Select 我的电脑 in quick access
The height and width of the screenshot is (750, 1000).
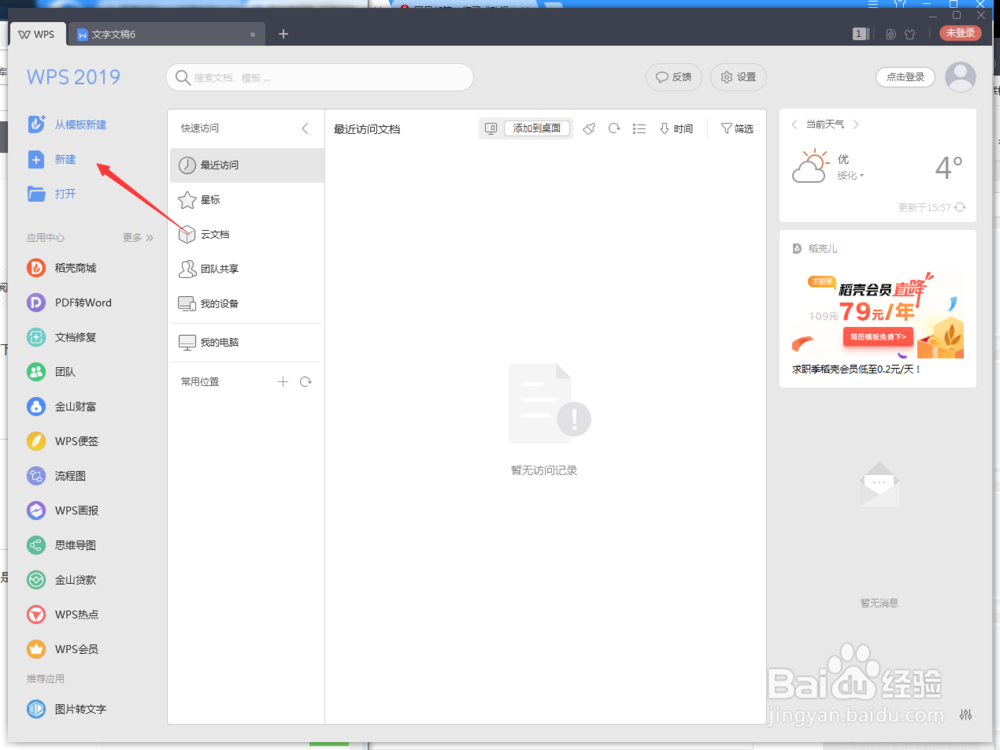click(247, 342)
